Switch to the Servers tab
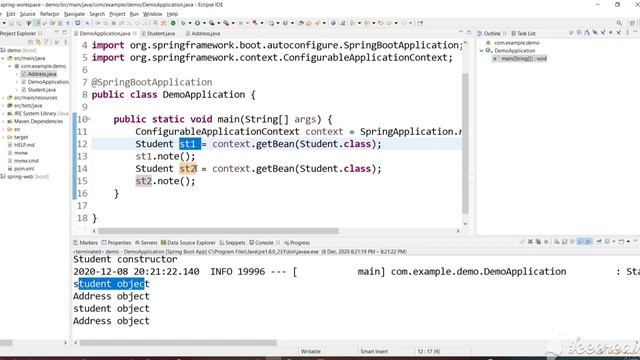This screenshot has width=640, height=360. [x=146, y=242]
